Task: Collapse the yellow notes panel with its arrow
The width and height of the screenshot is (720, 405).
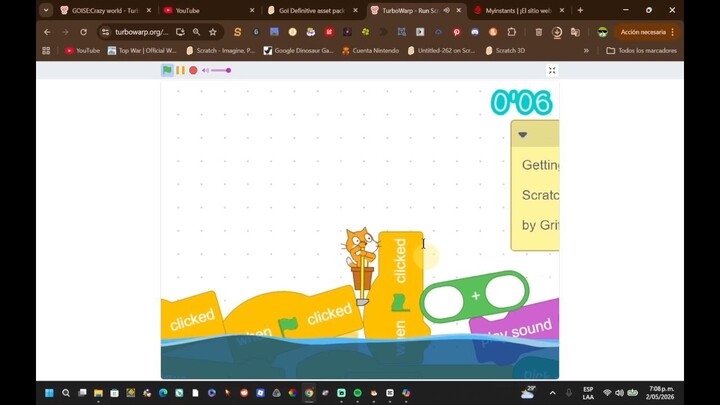Action: coord(523,135)
